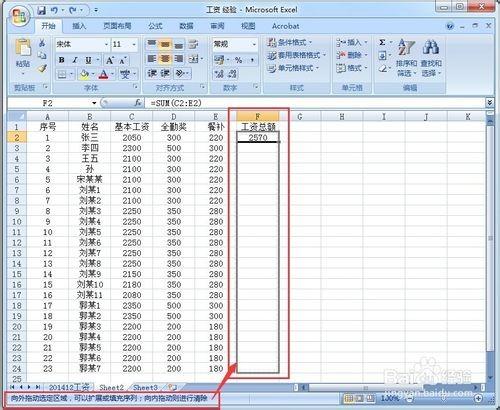The image size is (500, 410).
Task: Apply percent style to cell
Action: click(238, 60)
